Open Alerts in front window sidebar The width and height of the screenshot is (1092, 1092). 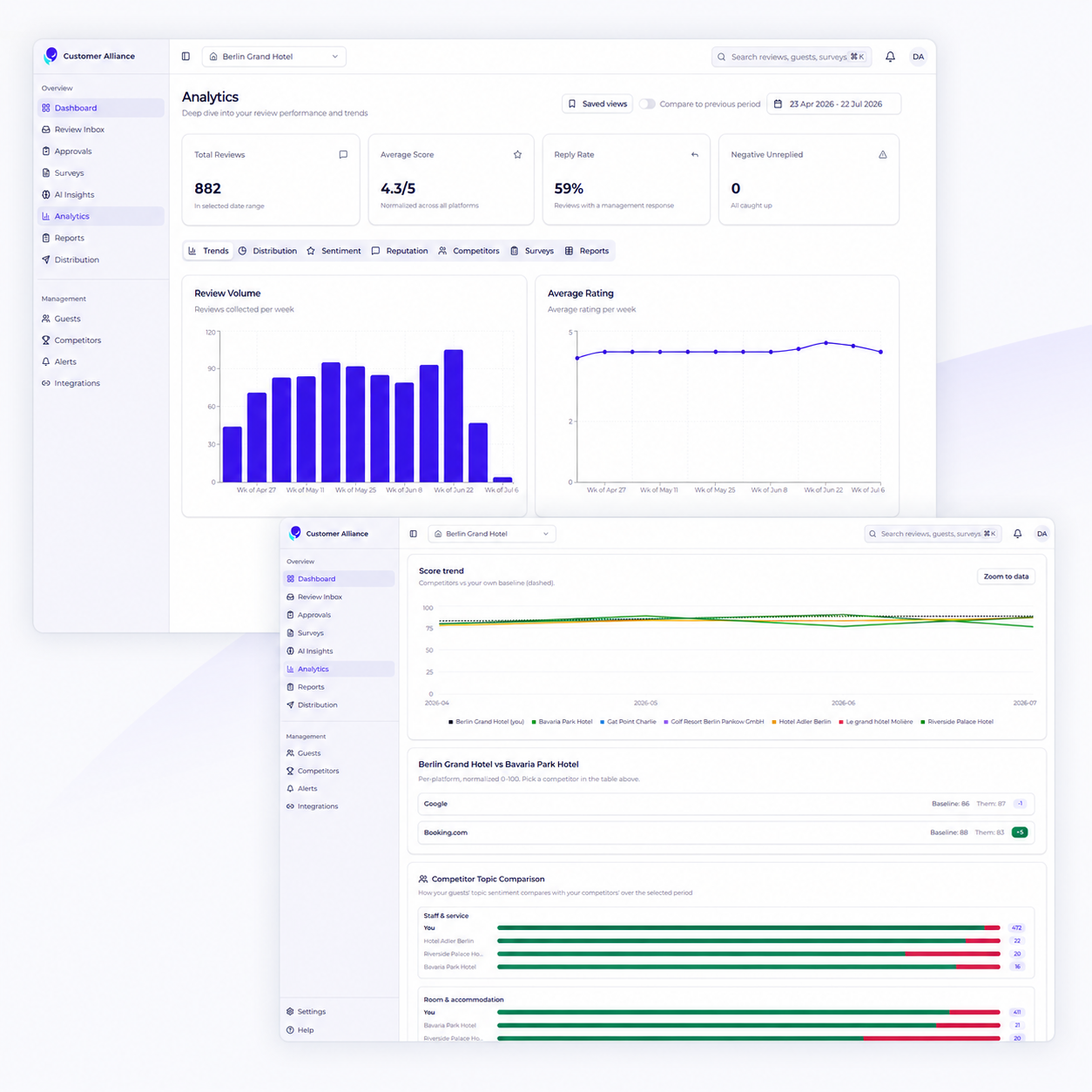[339, 788]
